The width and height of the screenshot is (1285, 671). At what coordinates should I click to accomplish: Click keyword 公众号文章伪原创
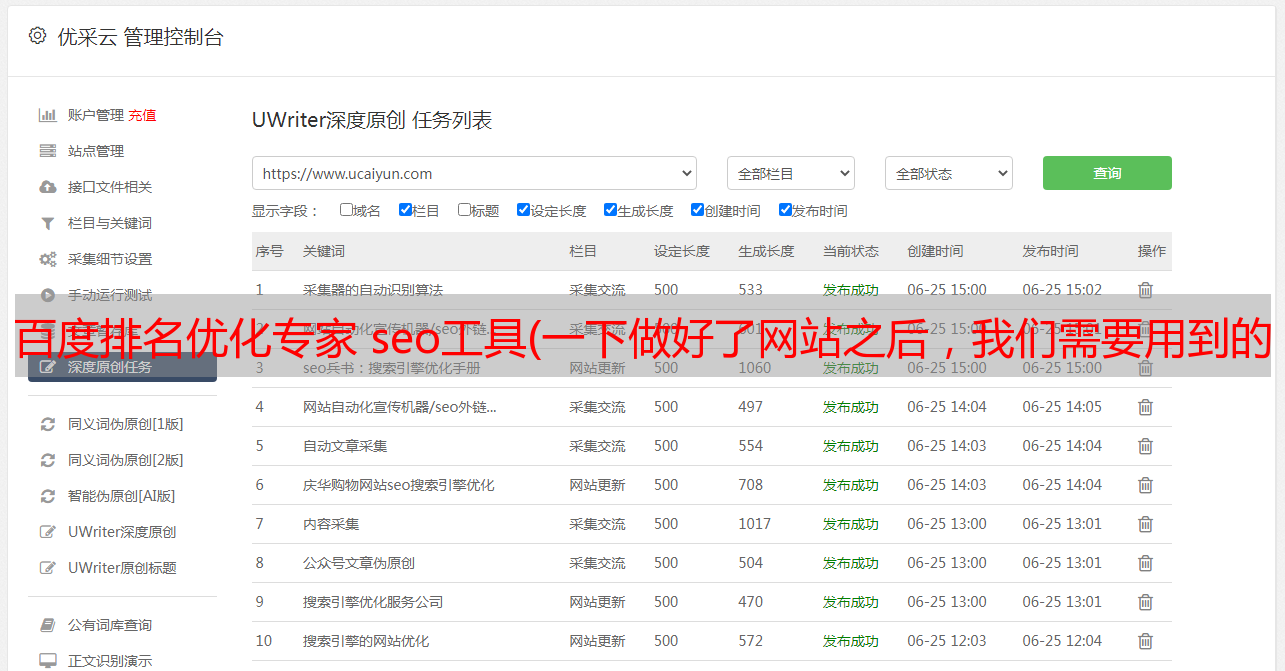[359, 563]
